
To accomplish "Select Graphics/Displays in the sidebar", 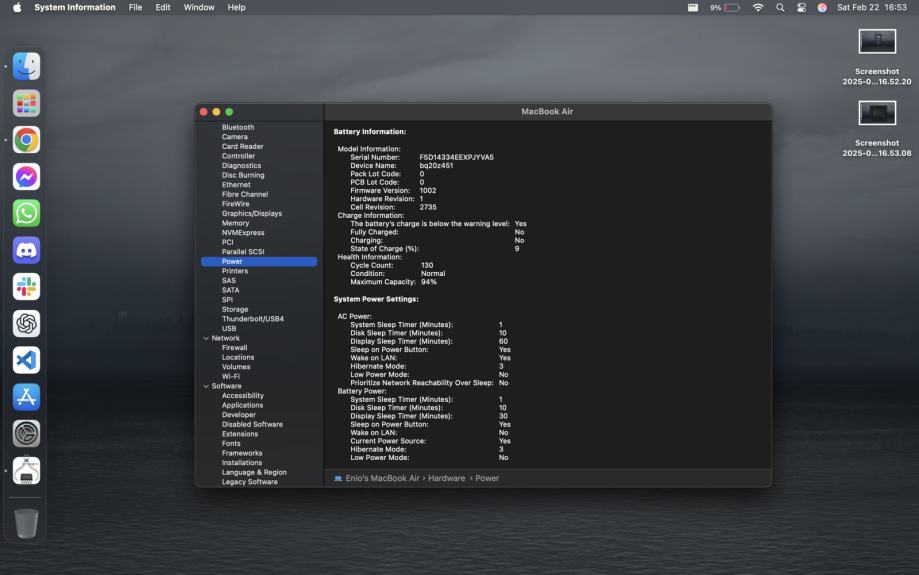I will click(252, 213).
